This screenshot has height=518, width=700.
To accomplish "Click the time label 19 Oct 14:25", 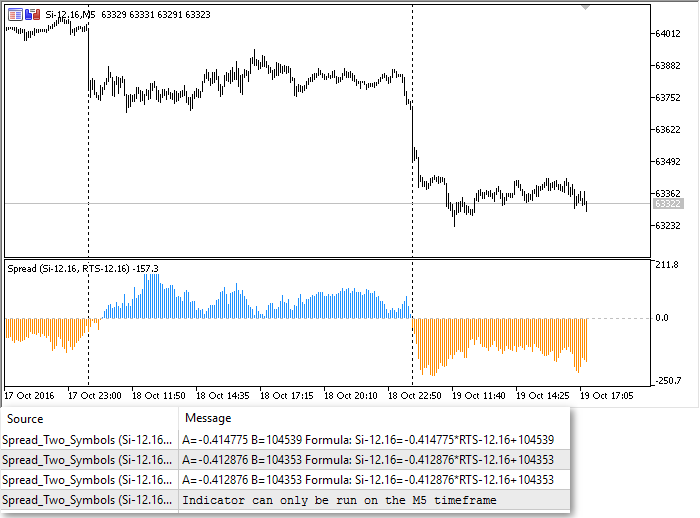I will click(x=542, y=396).
